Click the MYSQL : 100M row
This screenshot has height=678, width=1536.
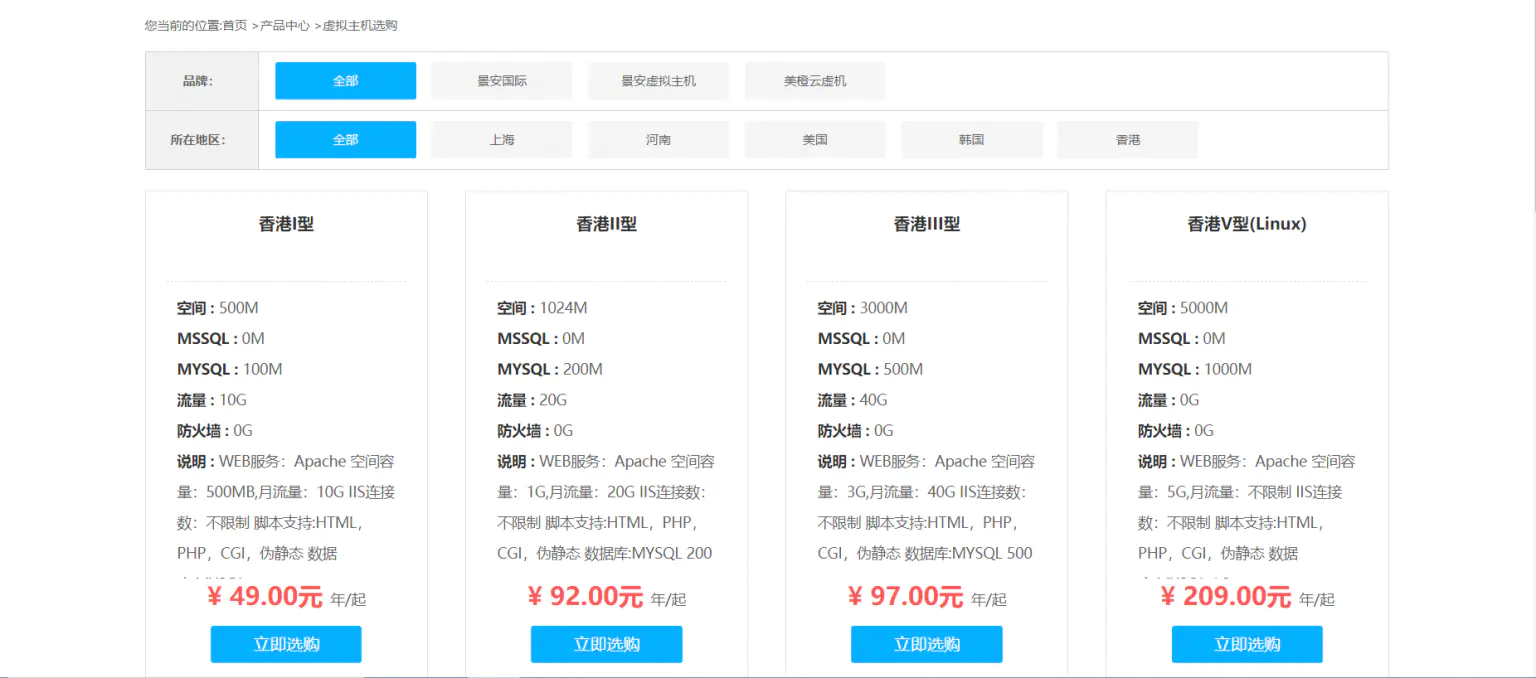[x=230, y=369]
